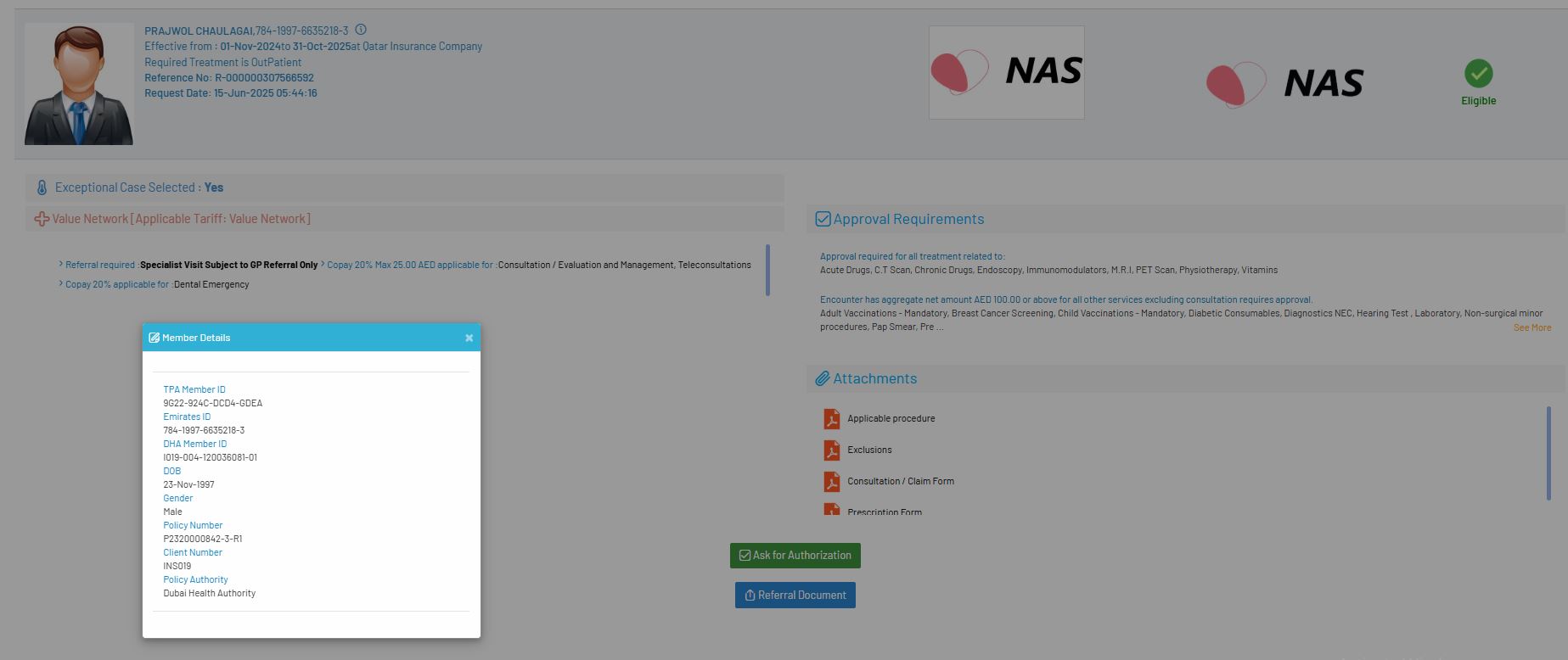The image size is (1568, 660).
Task: Open the Exclusions PDF icon
Action: [831, 450]
